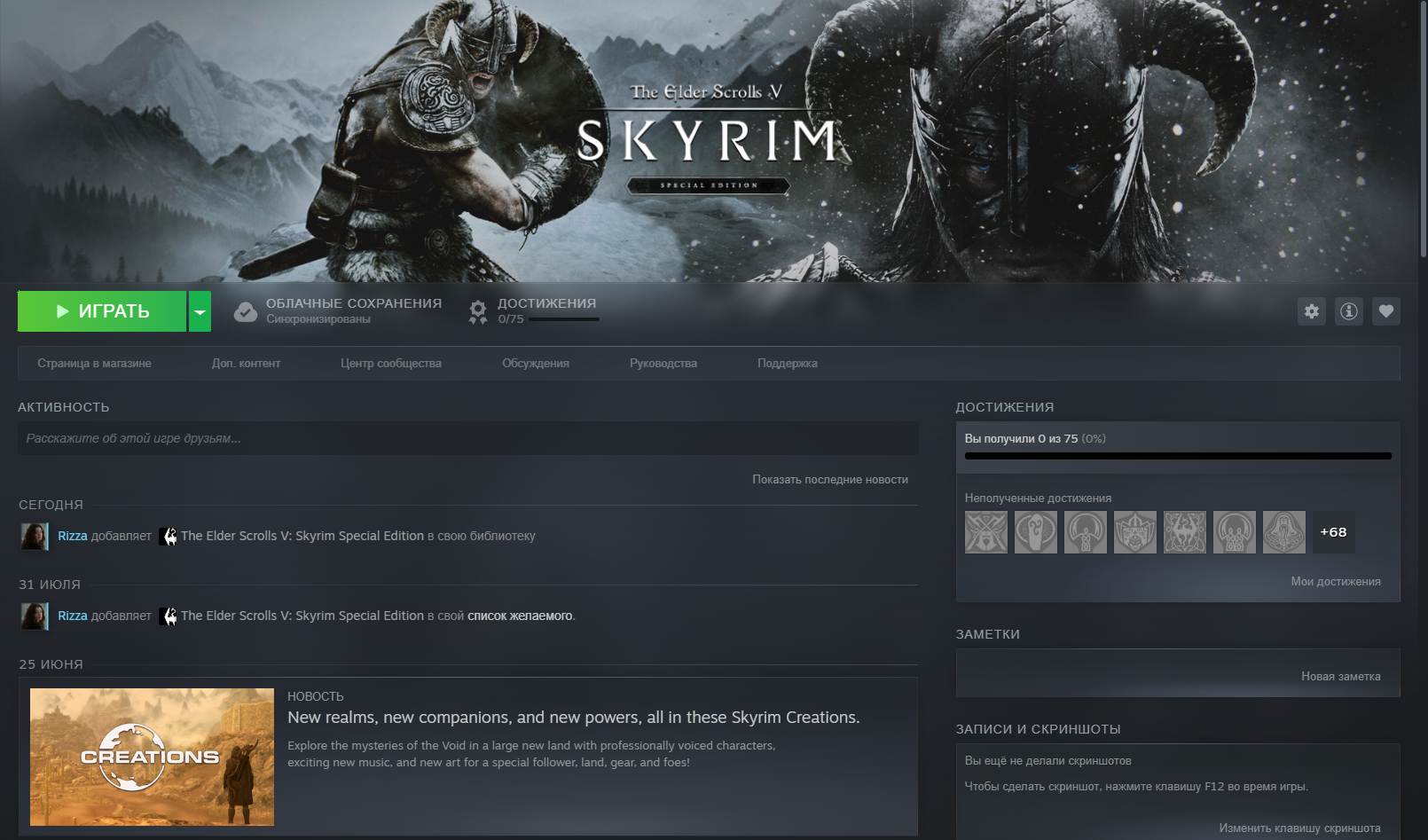Screen dimensions: 1428x840
Task: Click the Синхронизированы status text
Action: [318, 319]
